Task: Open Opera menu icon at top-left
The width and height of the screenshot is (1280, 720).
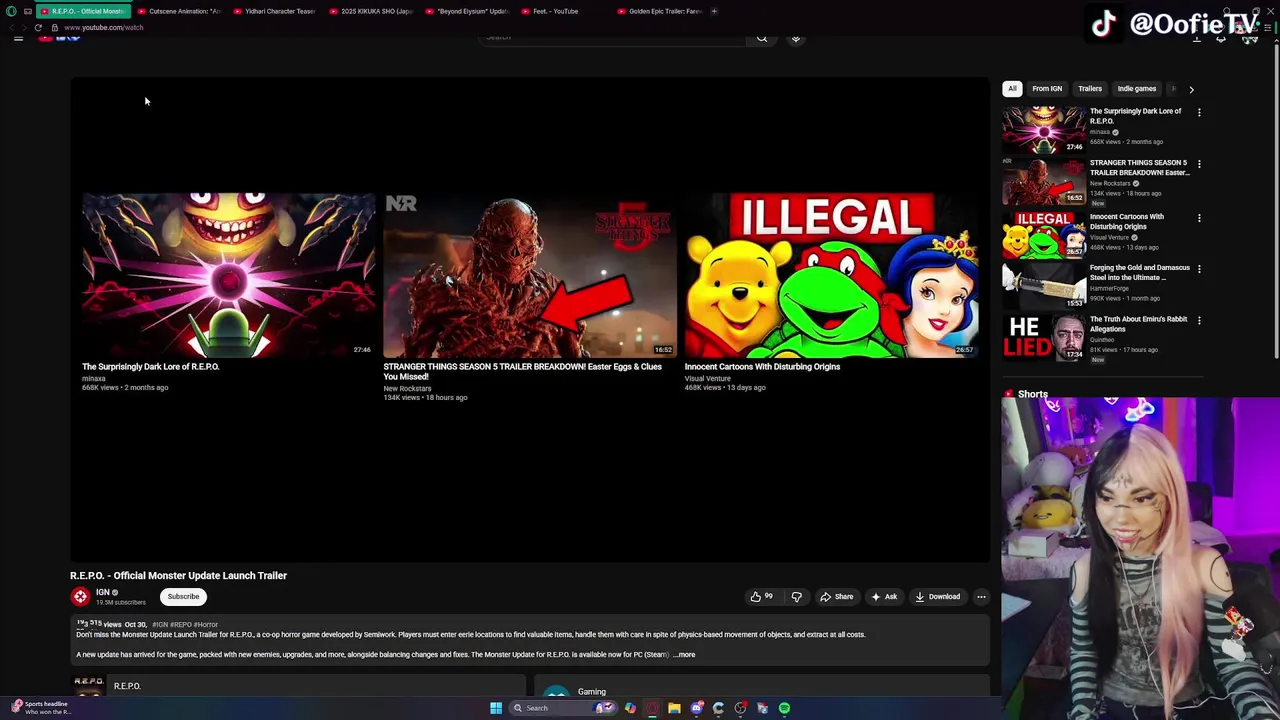Action: [x=11, y=11]
